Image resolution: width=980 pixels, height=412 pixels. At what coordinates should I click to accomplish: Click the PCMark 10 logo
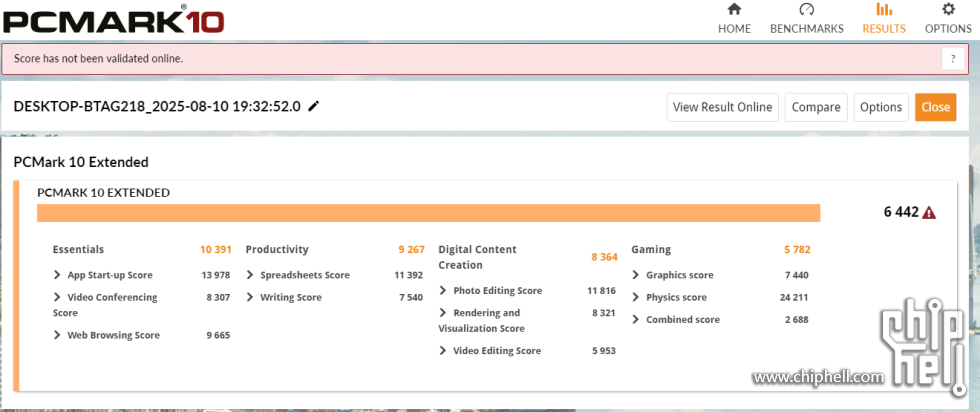[113, 20]
